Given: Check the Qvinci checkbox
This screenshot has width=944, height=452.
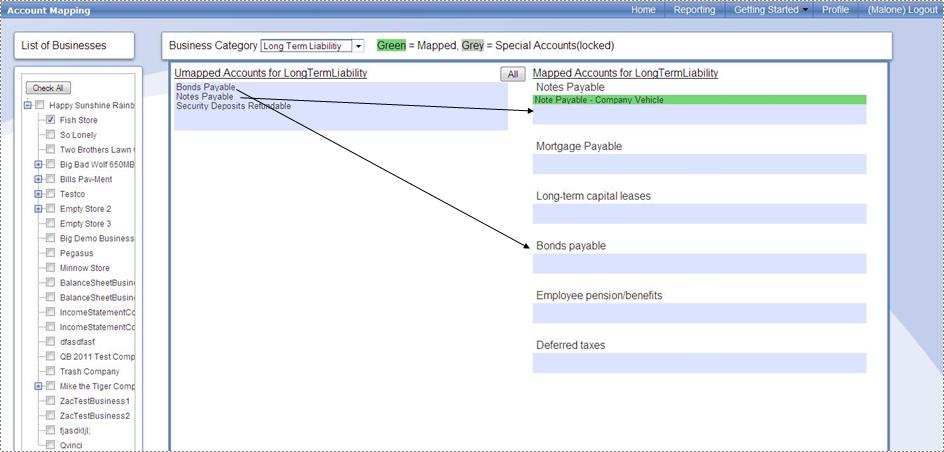Looking at the screenshot, I should [x=51, y=445].
